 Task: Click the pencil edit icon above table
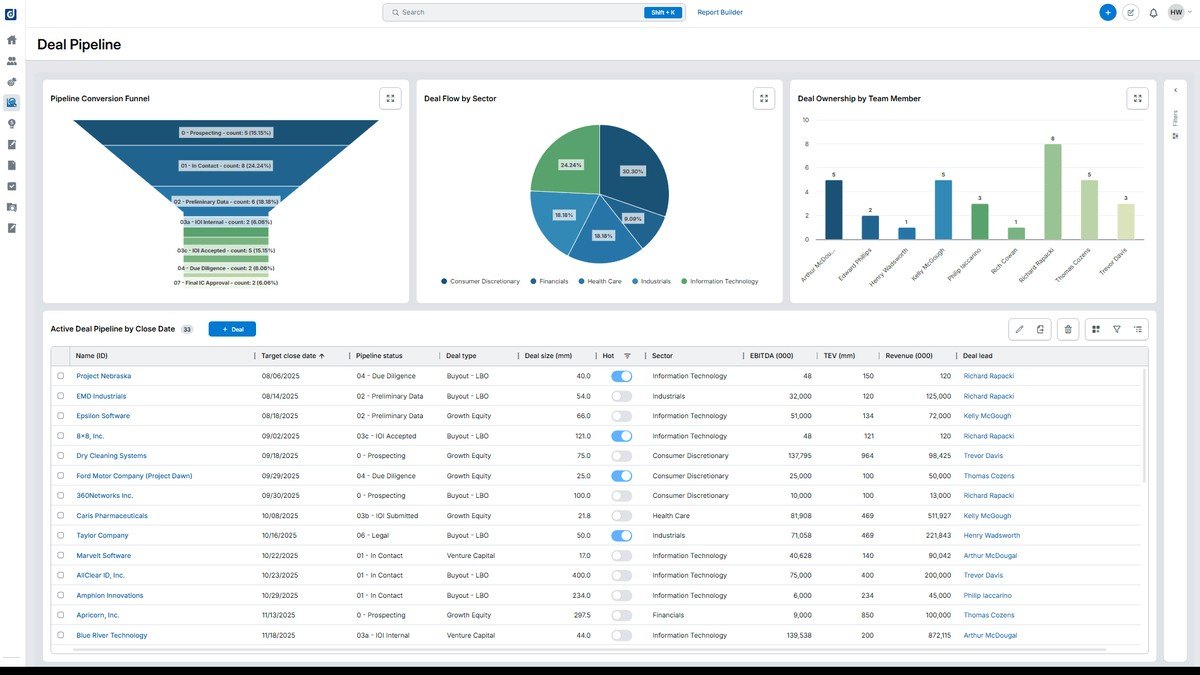coord(1020,329)
